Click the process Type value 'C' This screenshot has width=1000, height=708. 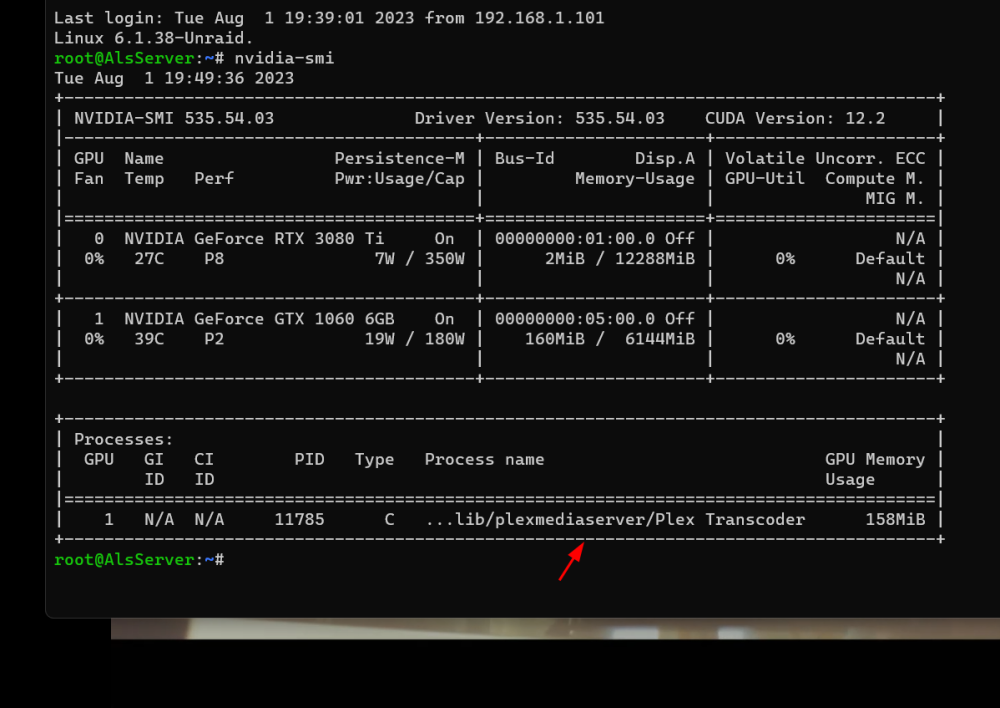click(x=389, y=519)
